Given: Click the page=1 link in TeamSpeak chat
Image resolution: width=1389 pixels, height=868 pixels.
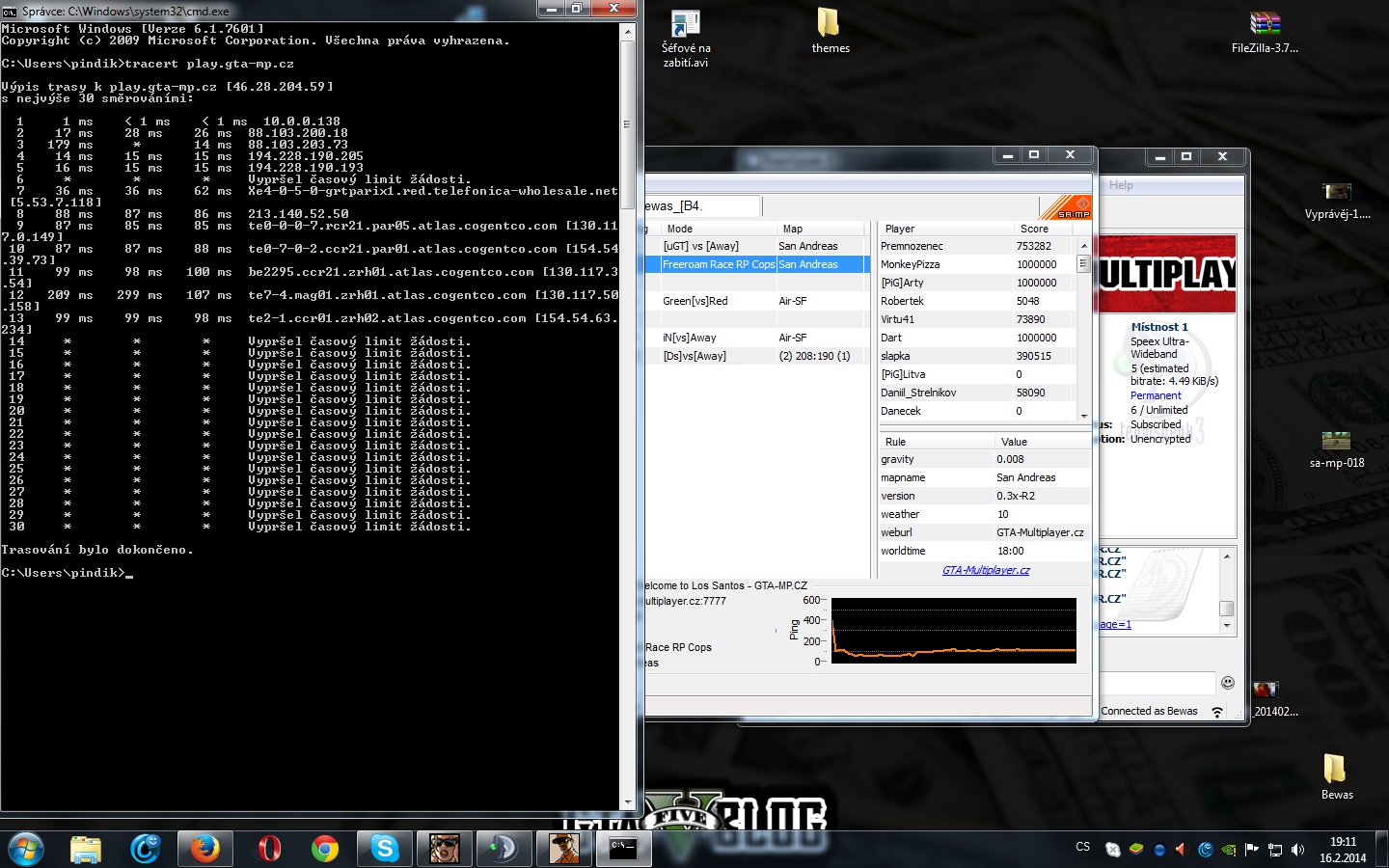Looking at the screenshot, I should (1115, 624).
